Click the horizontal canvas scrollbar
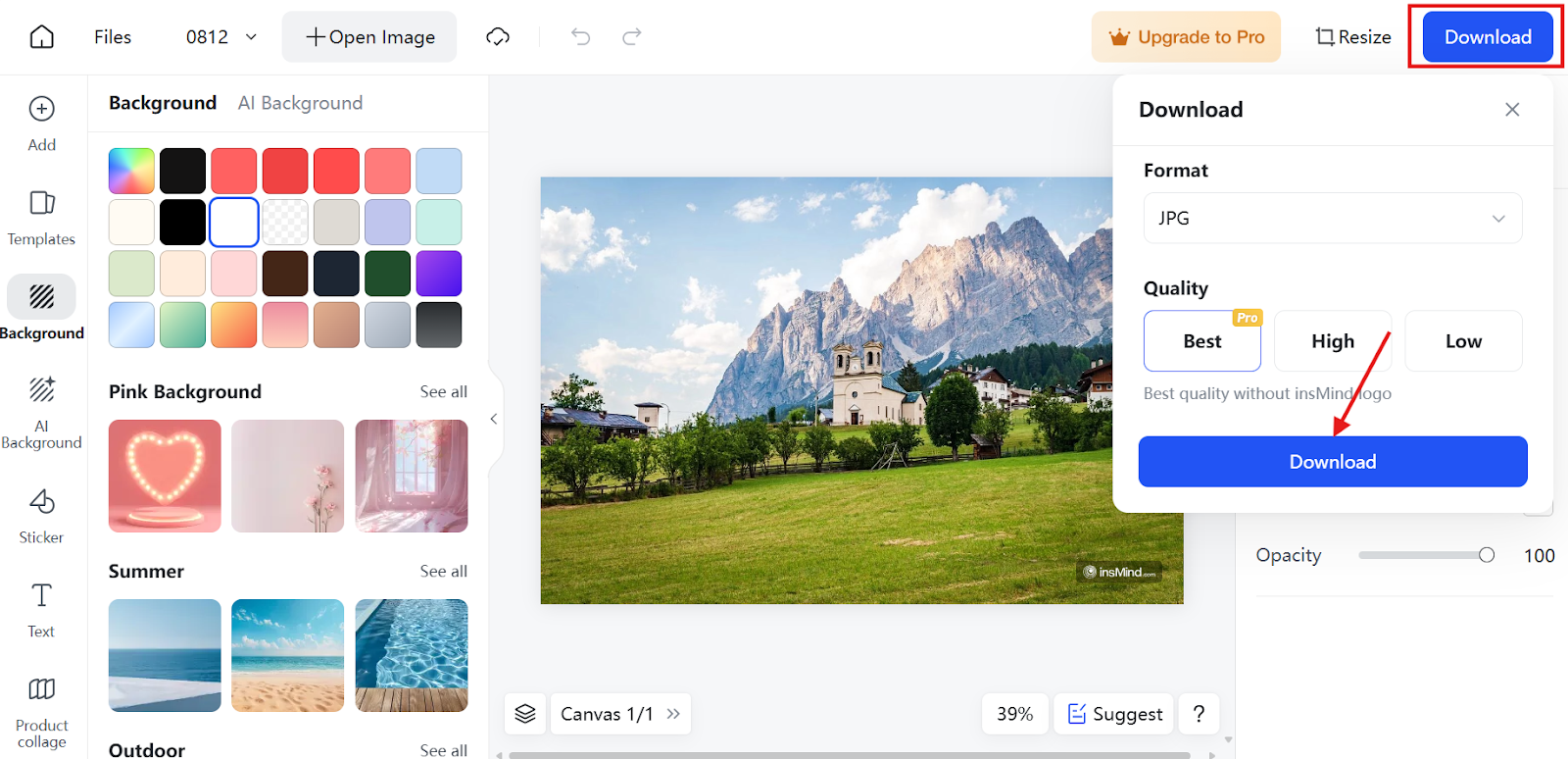The image size is (1568, 759). click(850, 755)
